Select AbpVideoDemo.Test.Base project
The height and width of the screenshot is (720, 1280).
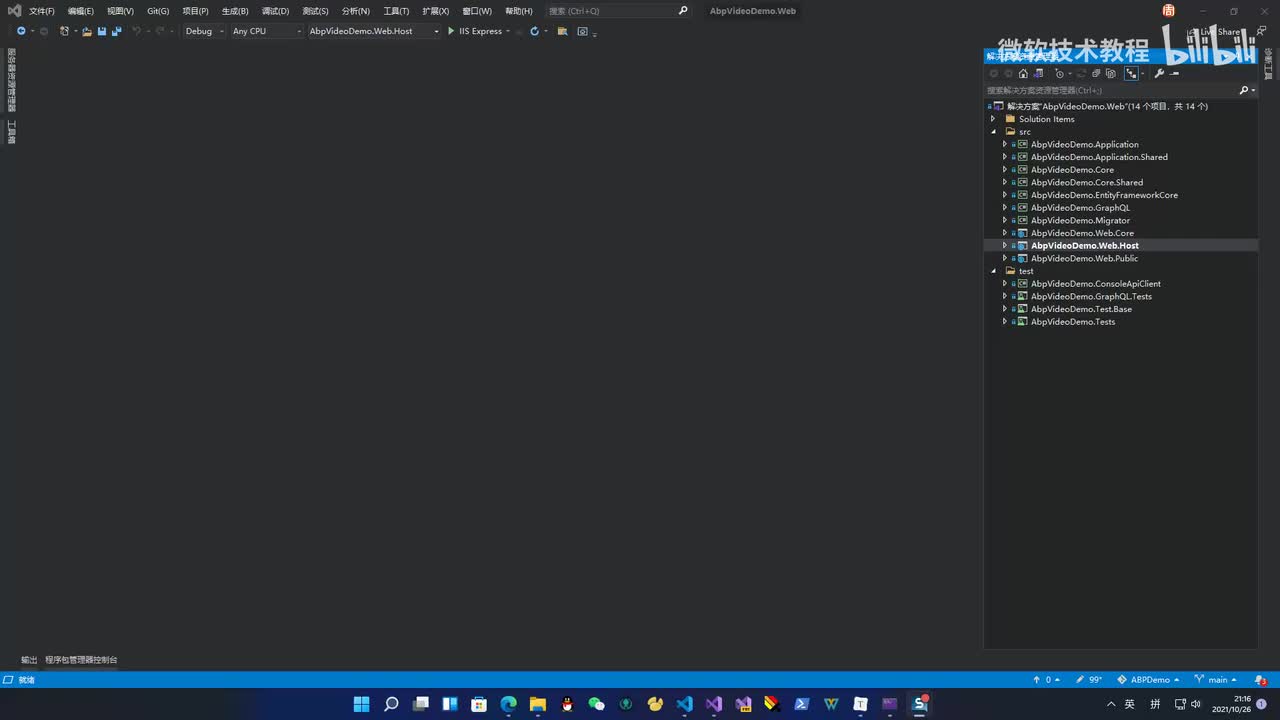1081,309
